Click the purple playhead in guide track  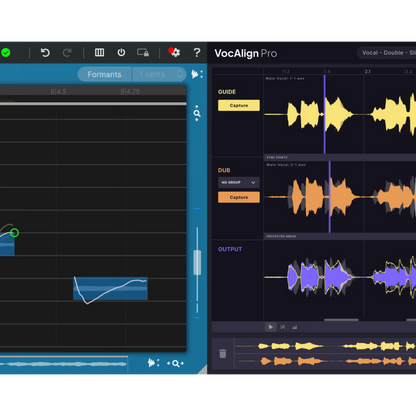click(324, 114)
